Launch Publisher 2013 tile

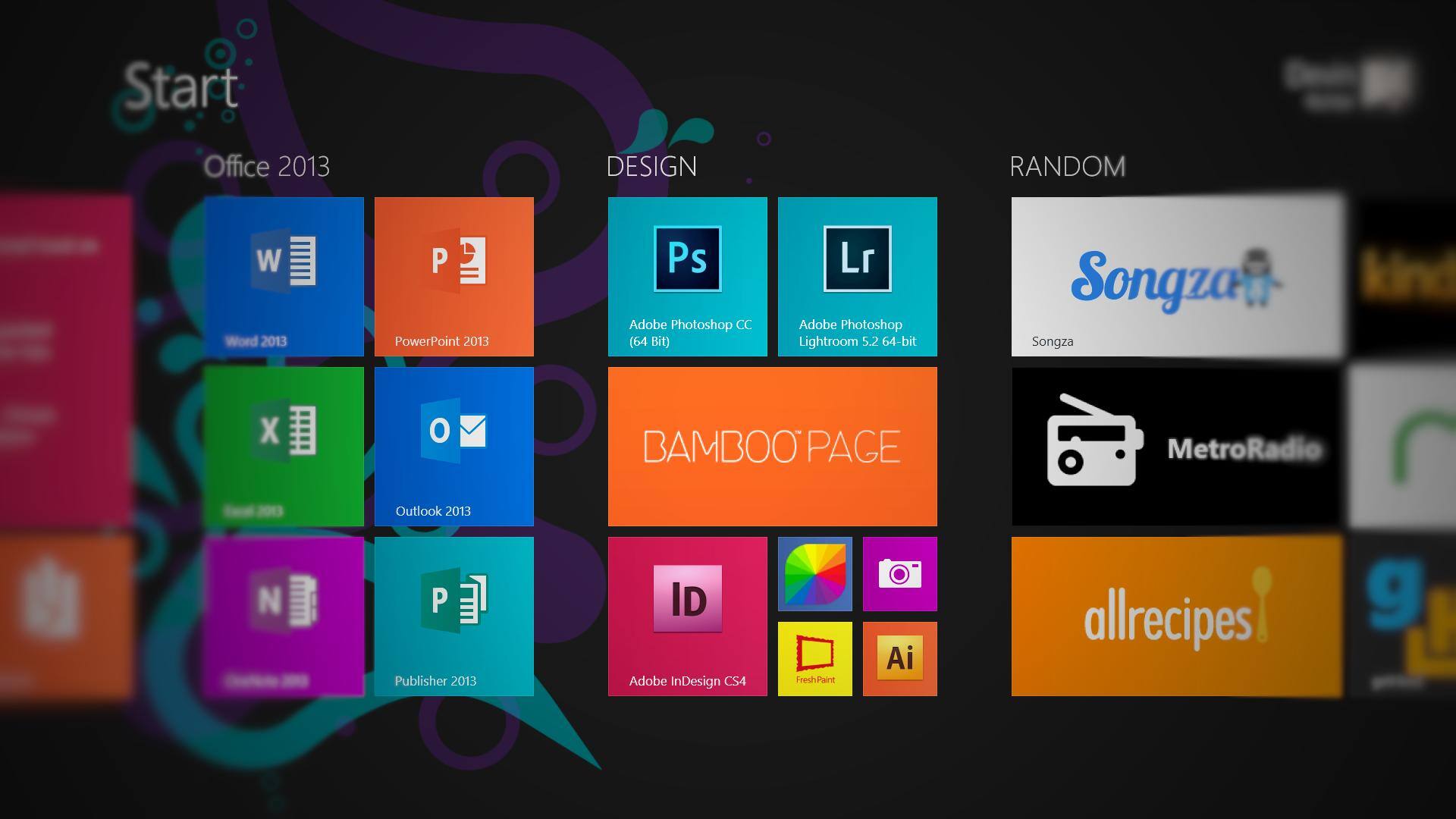point(453,616)
